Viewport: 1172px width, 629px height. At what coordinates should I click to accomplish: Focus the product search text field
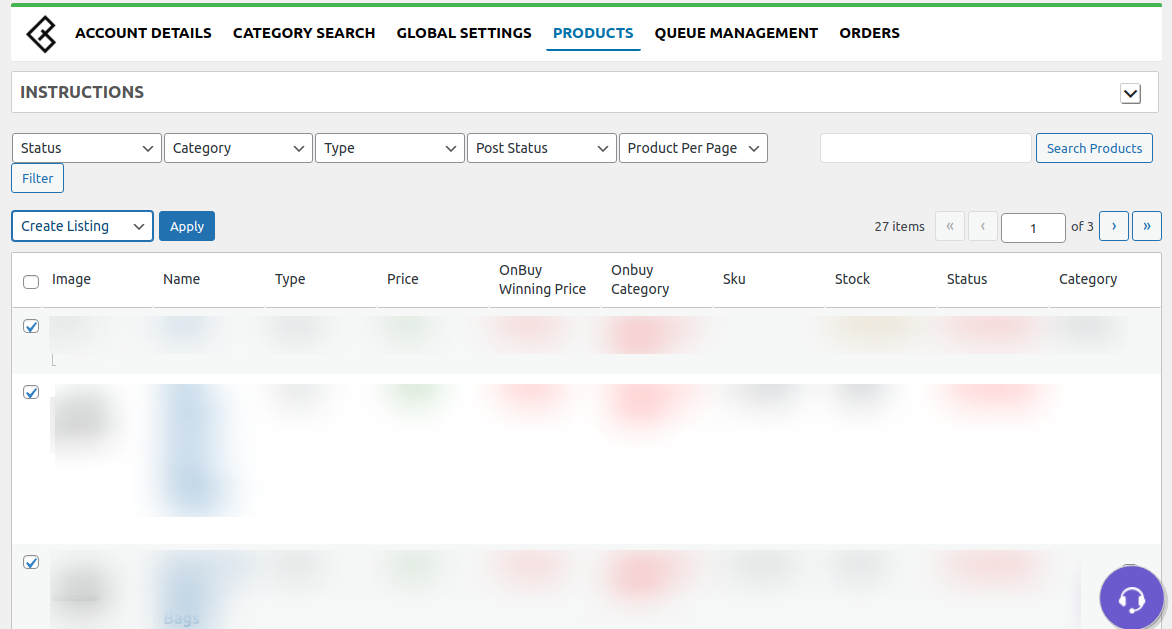pos(925,148)
